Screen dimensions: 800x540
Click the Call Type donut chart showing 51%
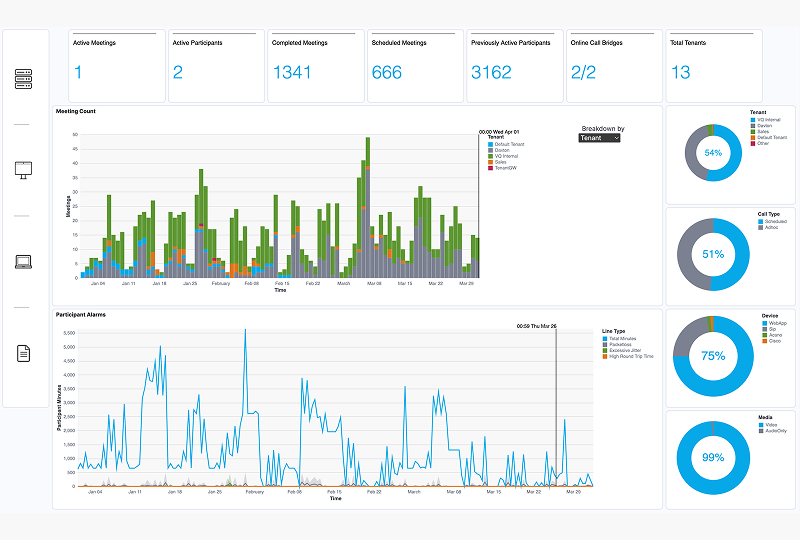tap(713, 254)
